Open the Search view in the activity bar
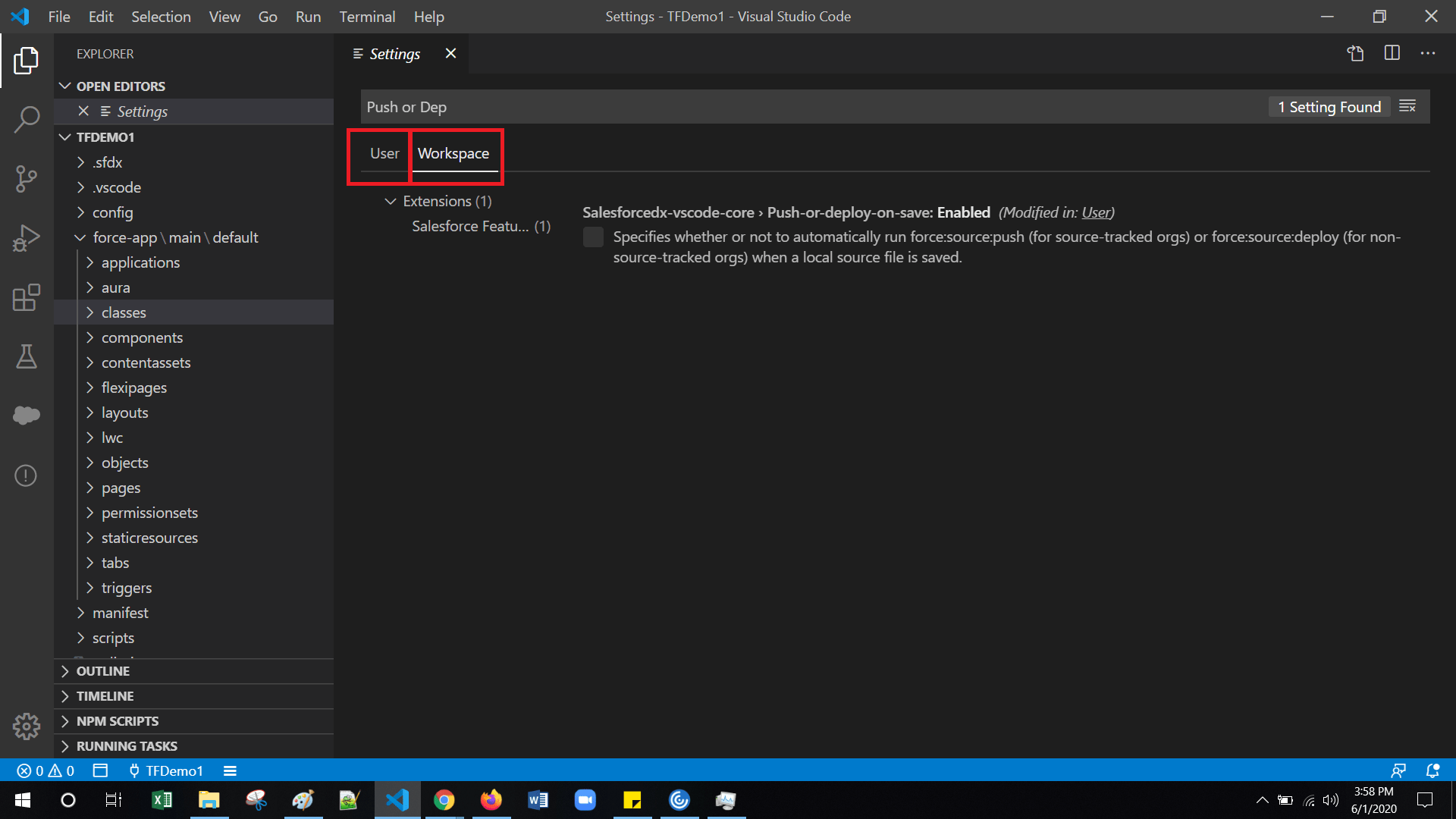Screen dimensions: 1456x819 (x=27, y=119)
